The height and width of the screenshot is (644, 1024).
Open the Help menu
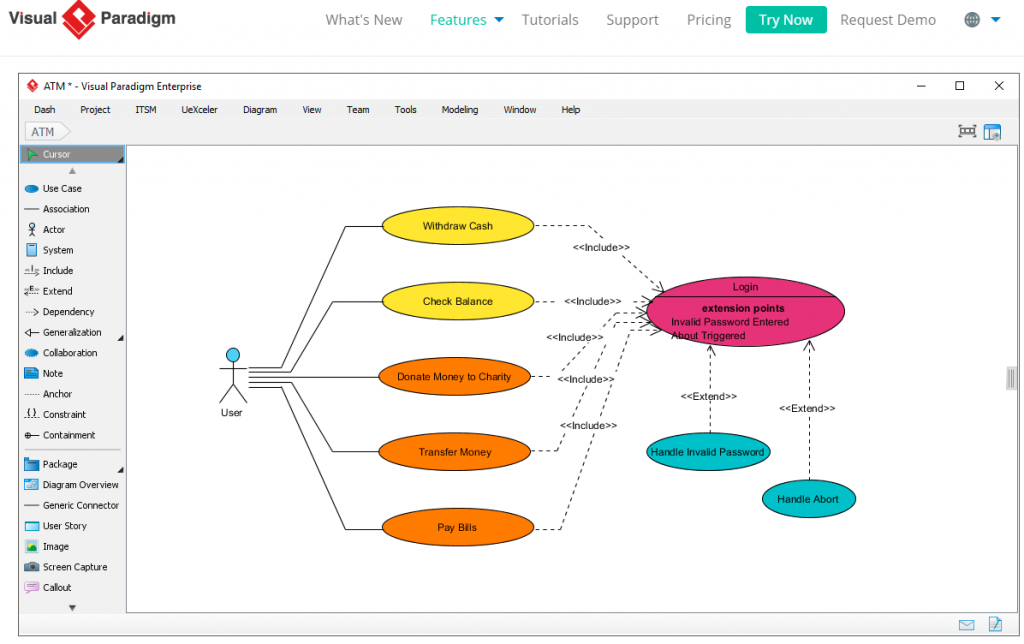(571, 110)
